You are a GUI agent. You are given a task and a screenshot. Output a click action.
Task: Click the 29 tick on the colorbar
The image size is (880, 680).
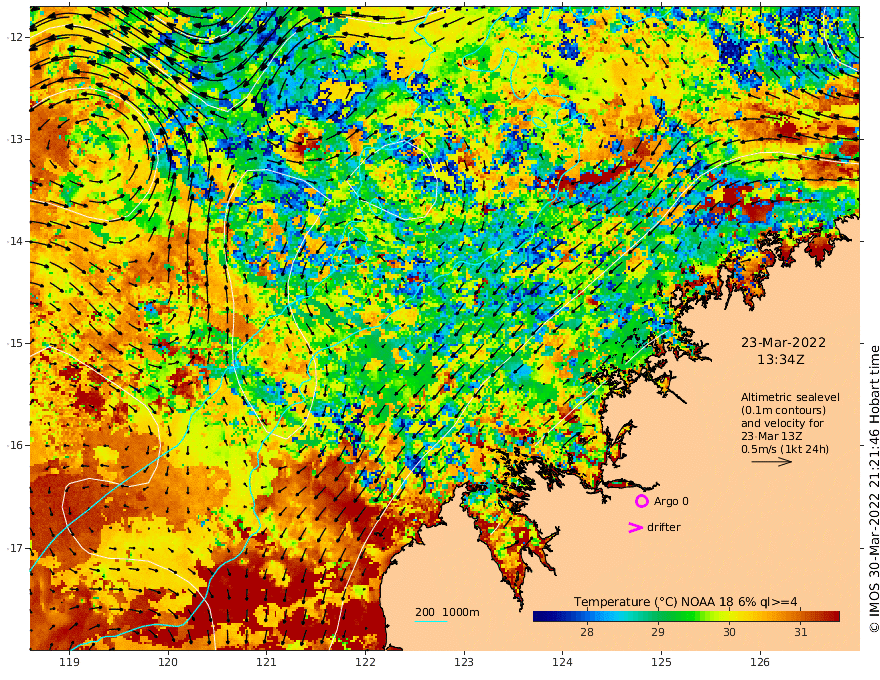[658, 632]
